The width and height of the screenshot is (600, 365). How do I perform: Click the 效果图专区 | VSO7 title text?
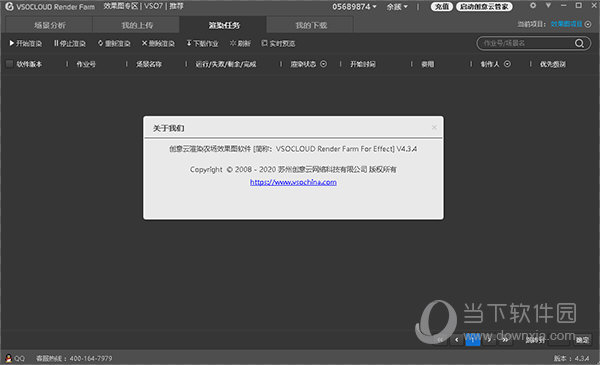pos(133,6)
